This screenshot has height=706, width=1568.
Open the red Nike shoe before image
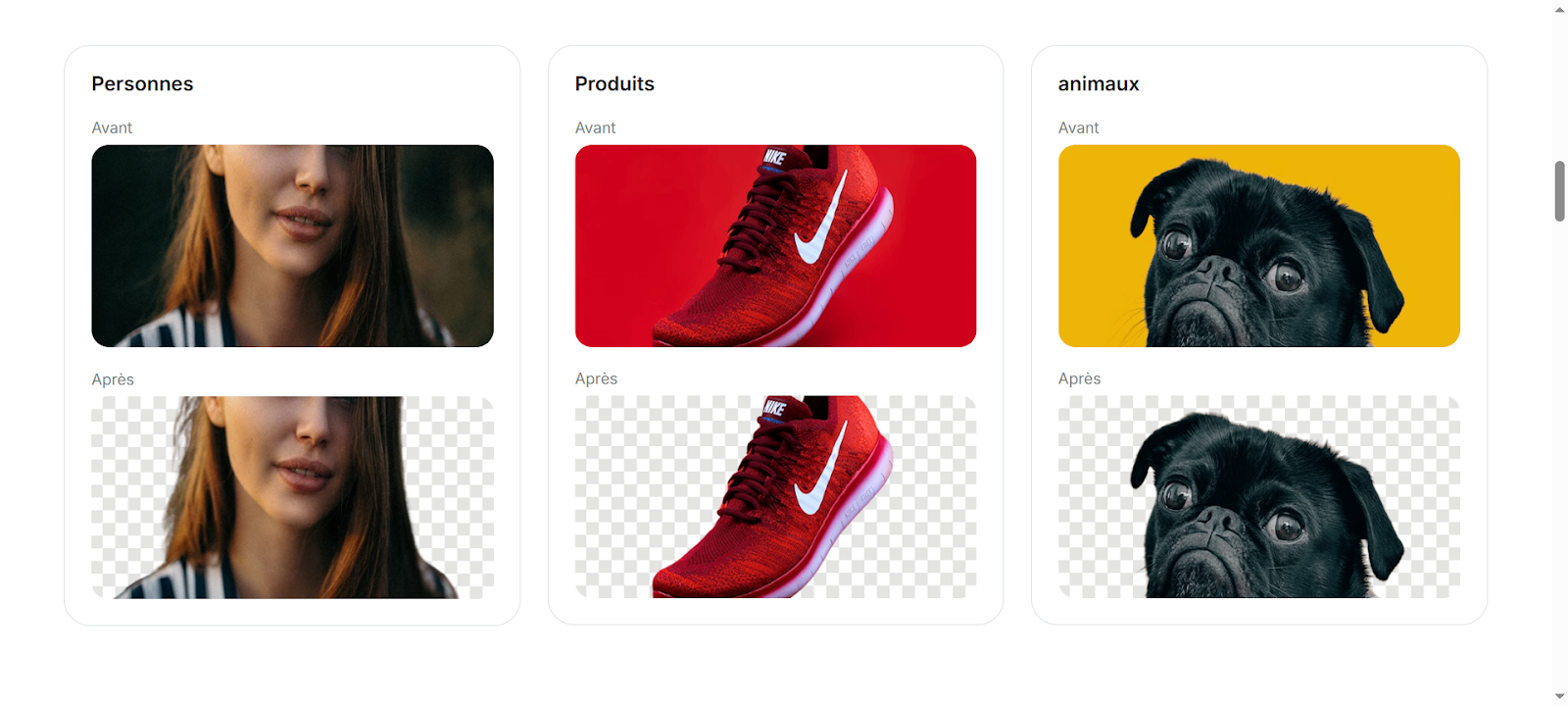[775, 246]
